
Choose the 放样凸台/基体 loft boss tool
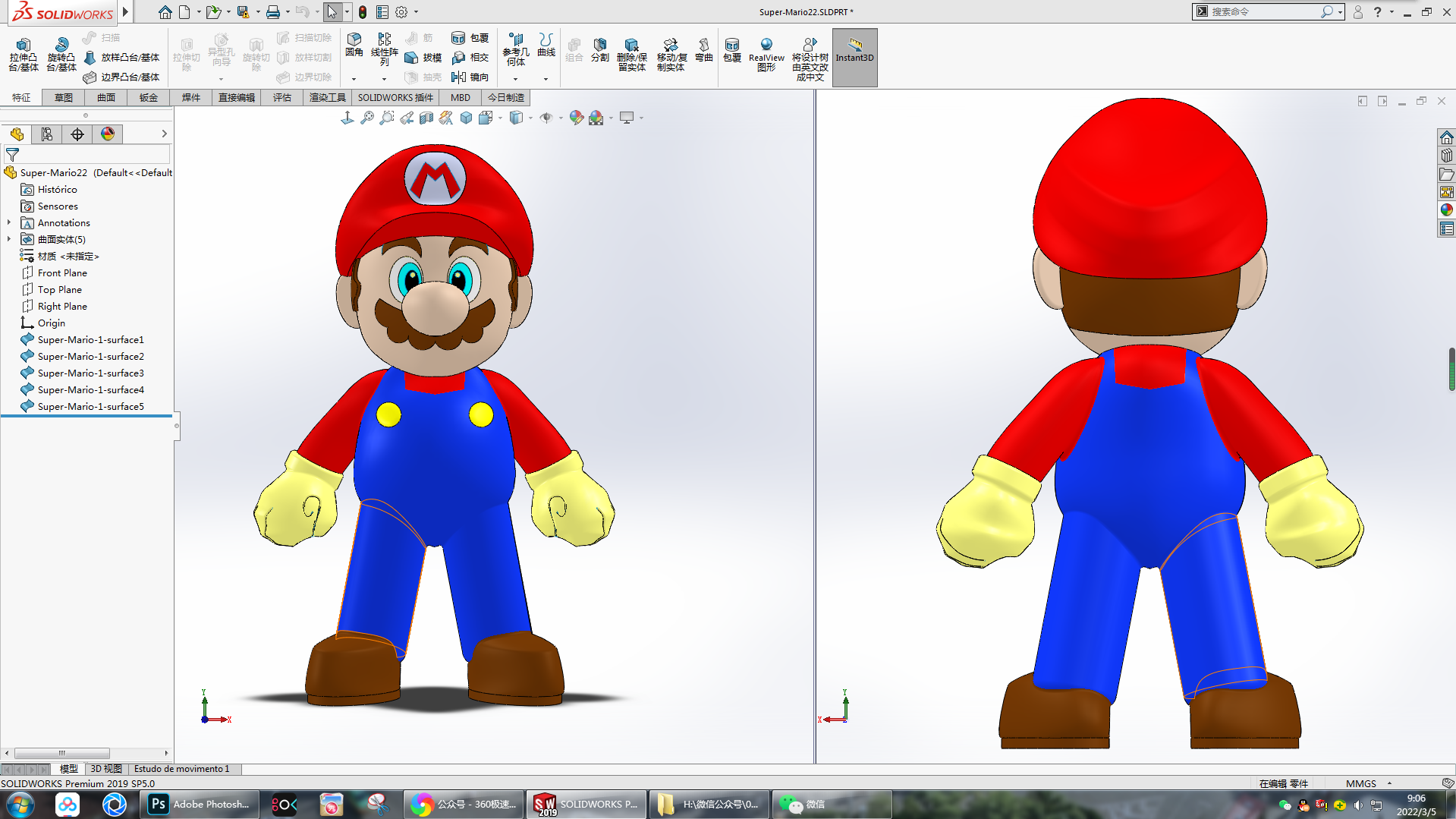(x=122, y=58)
